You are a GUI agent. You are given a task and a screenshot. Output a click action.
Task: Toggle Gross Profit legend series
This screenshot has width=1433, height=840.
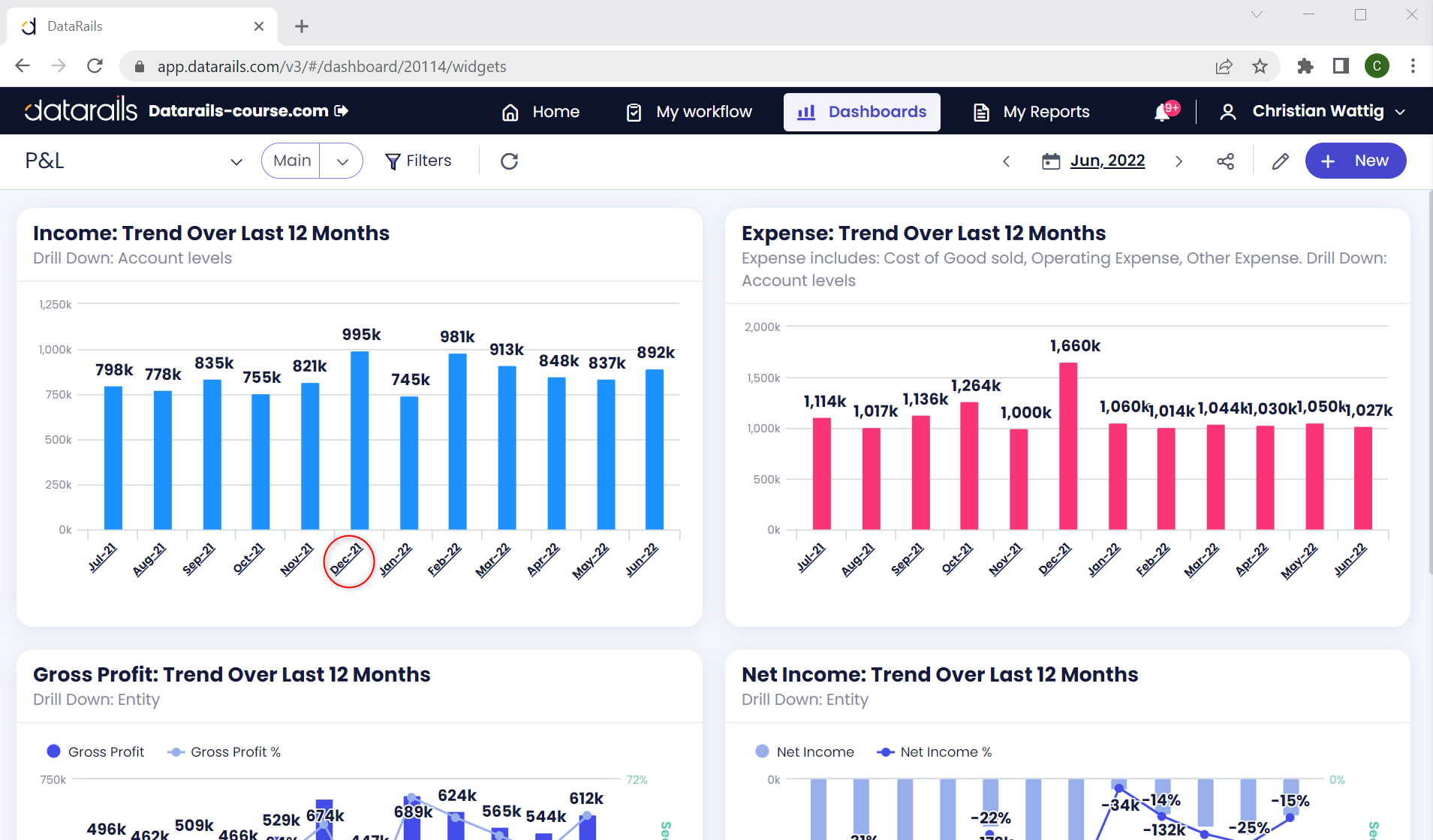(x=95, y=751)
